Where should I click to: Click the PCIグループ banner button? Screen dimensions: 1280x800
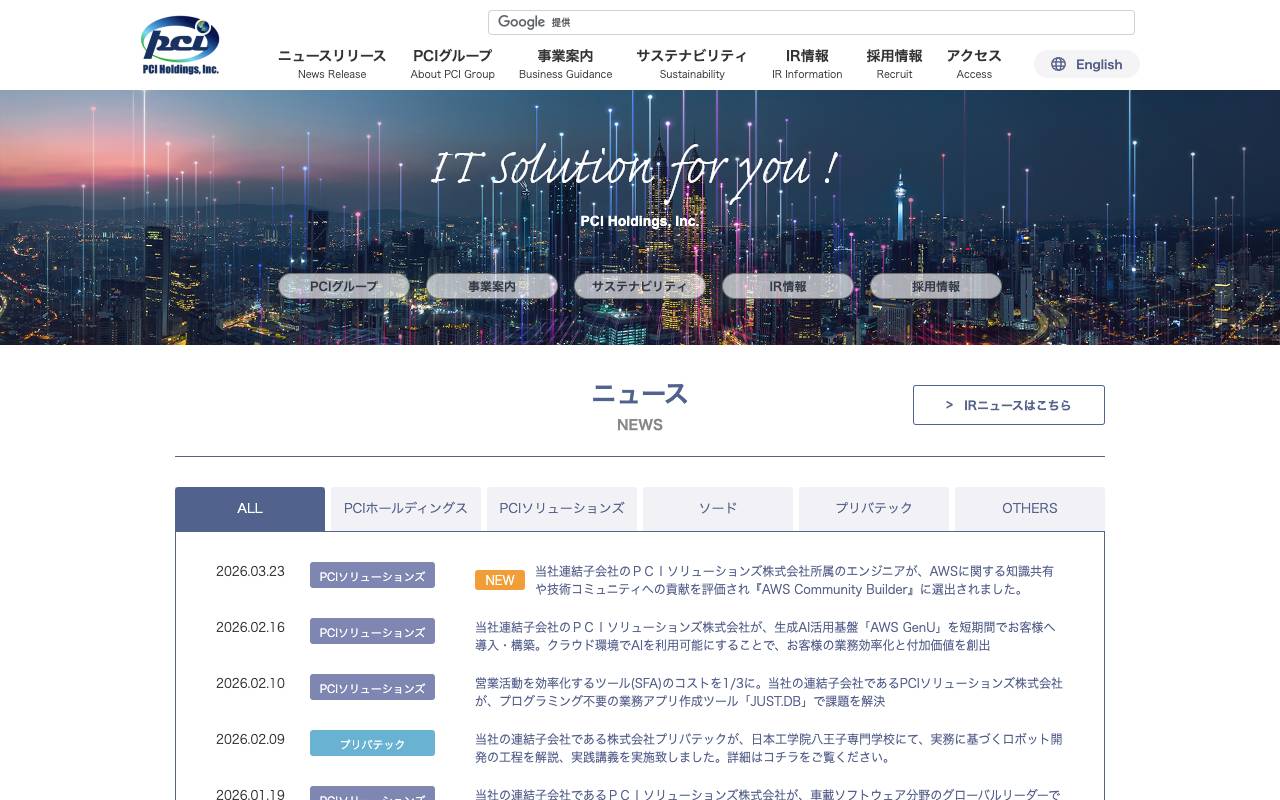pyautogui.click(x=343, y=286)
